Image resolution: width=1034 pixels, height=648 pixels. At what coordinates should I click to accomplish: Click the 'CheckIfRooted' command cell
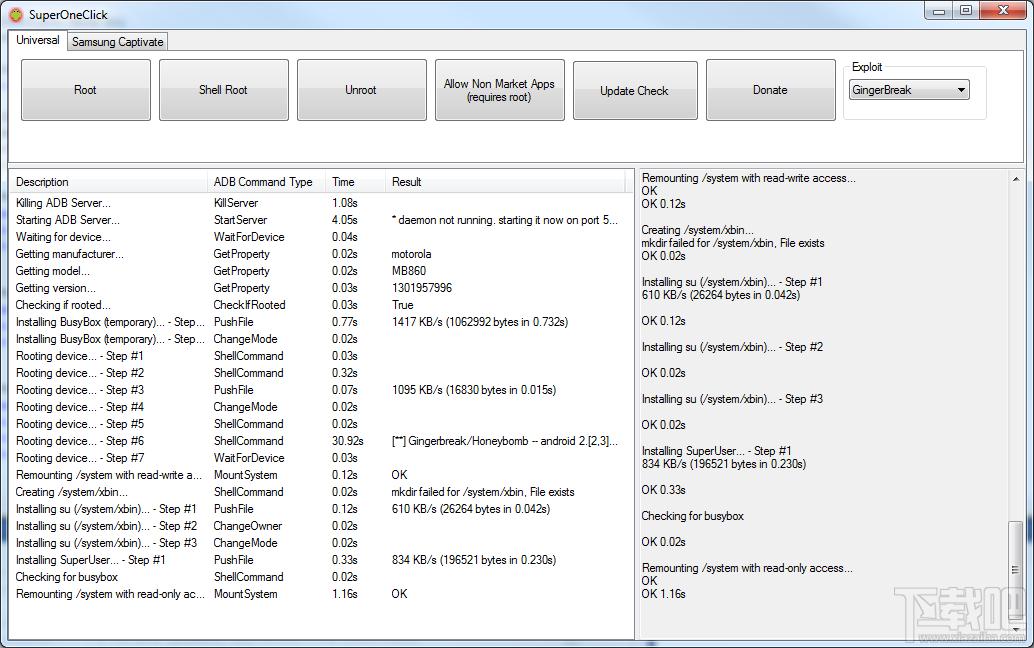coord(249,305)
